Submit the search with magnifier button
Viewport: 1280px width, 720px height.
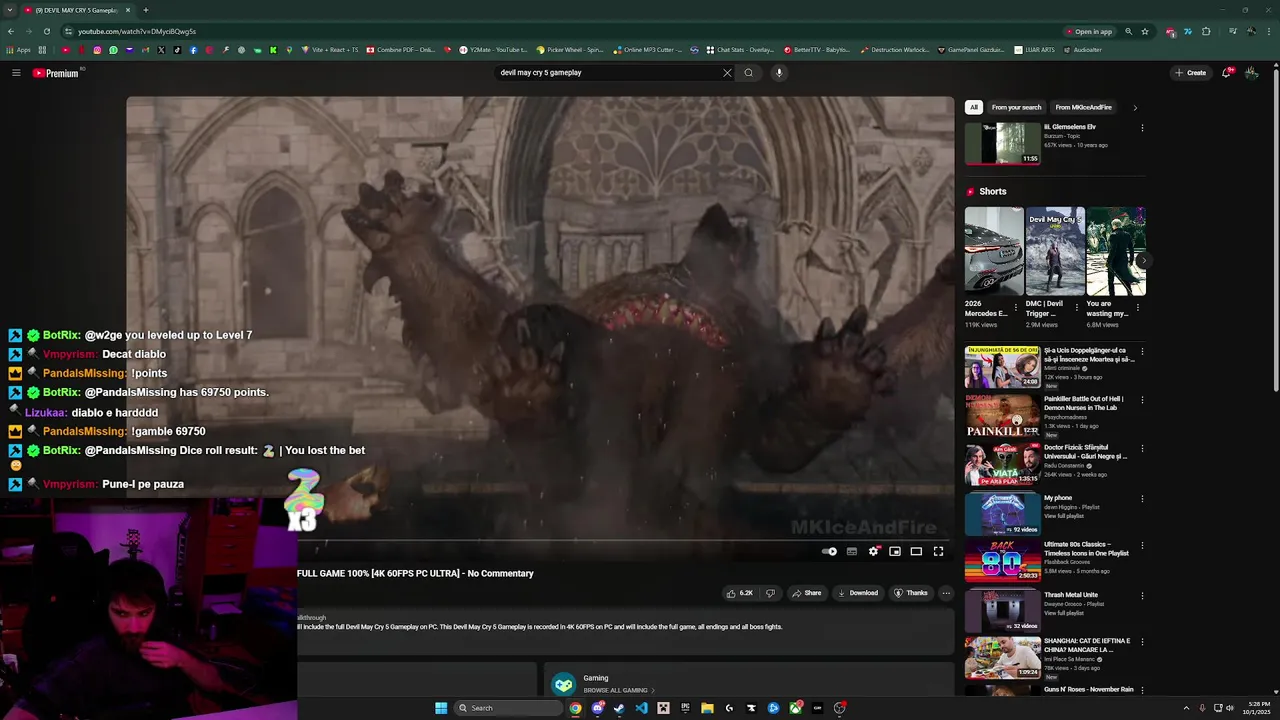tap(748, 73)
